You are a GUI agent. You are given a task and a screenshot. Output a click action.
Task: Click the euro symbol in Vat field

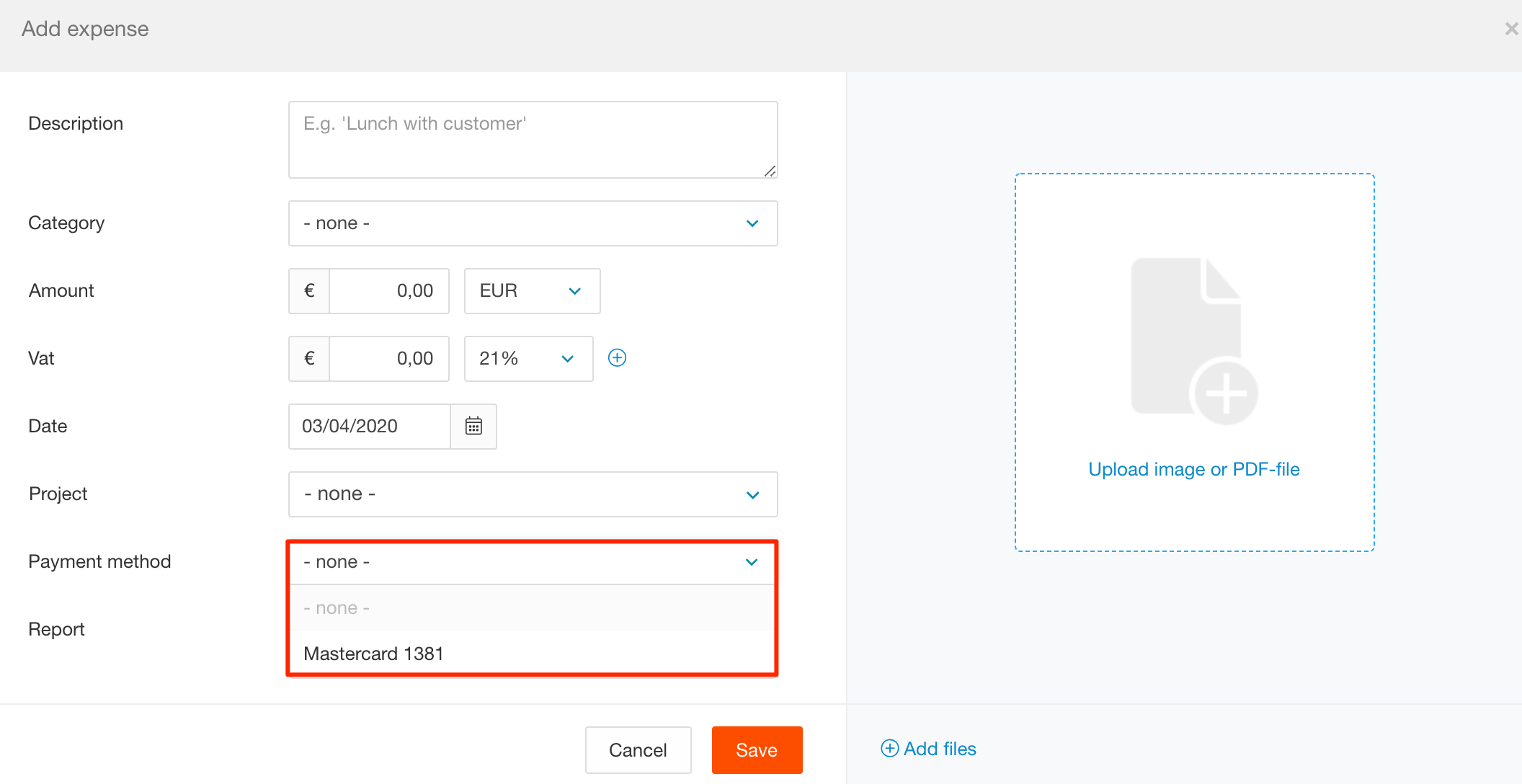tap(309, 359)
